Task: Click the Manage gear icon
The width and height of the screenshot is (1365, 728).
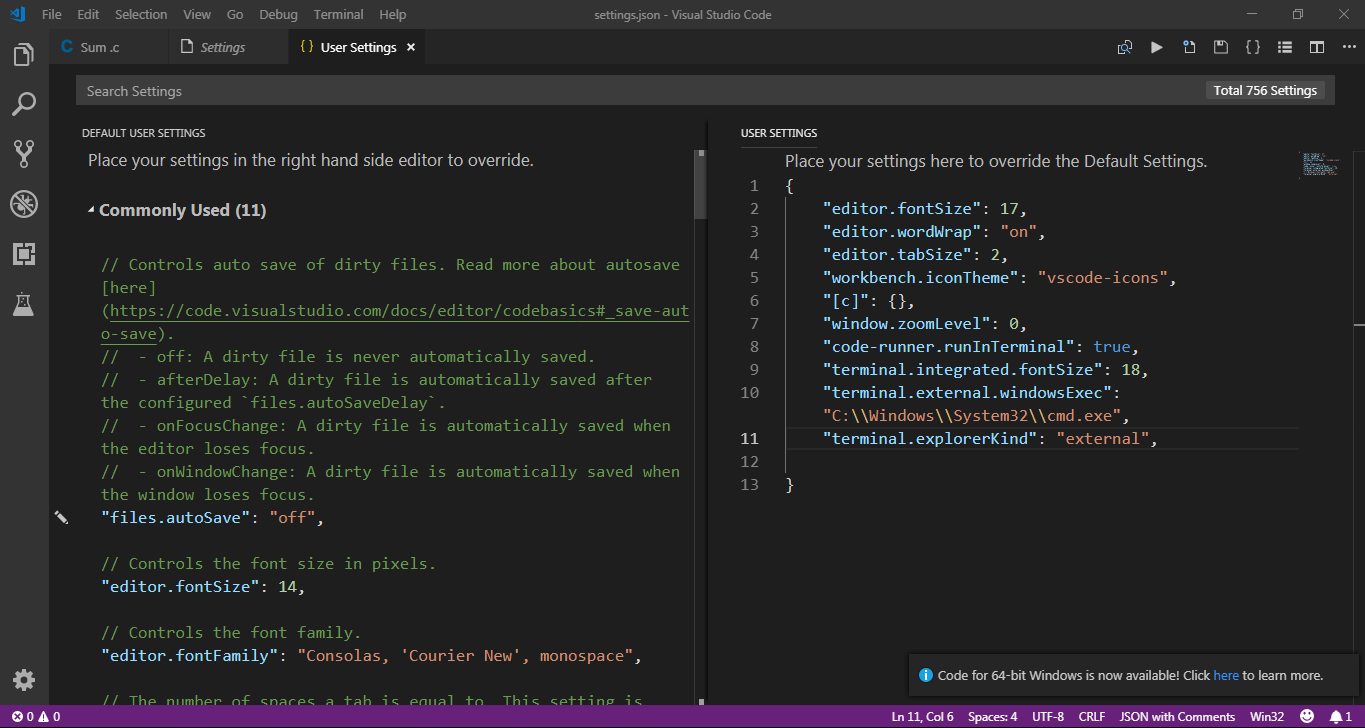Action: 24,681
